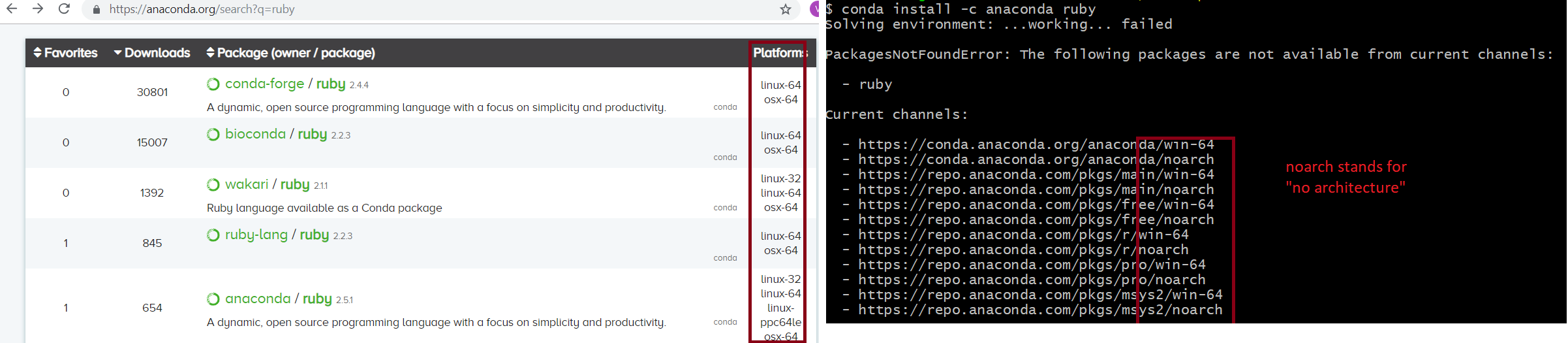Click the green circle icon beside conda-forge
Image resolution: width=1568 pixels, height=343 pixels.
[213, 84]
